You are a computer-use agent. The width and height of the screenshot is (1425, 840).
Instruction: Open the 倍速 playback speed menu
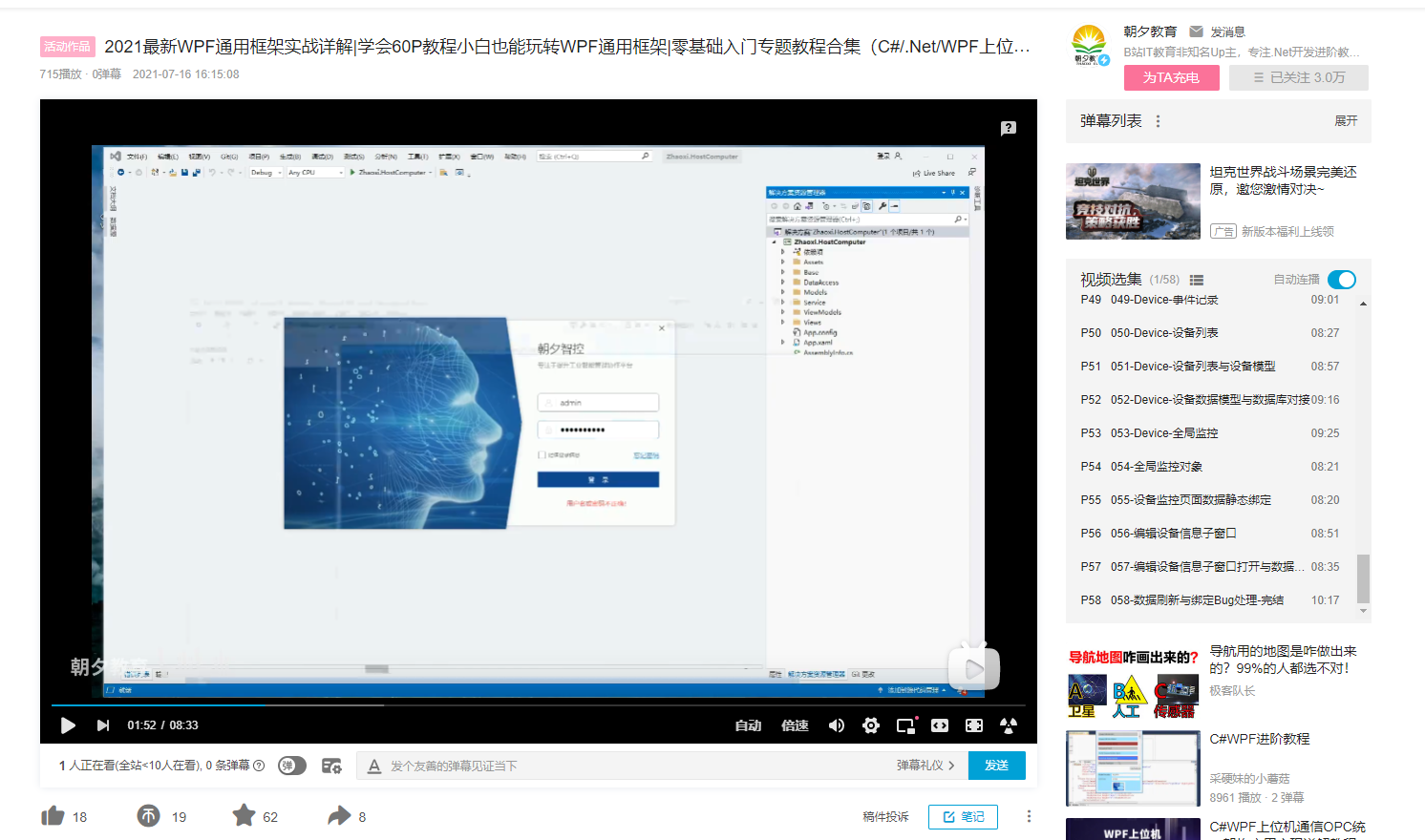coord(795,725)
